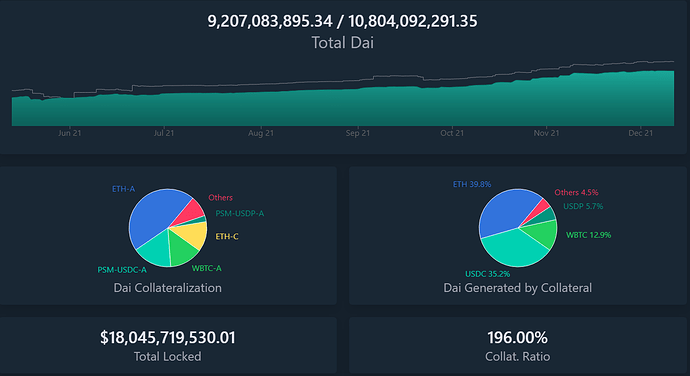The image size is (690, 376).
Task: Select the Sep 21 axis label
Action: [x=358, y=133]
